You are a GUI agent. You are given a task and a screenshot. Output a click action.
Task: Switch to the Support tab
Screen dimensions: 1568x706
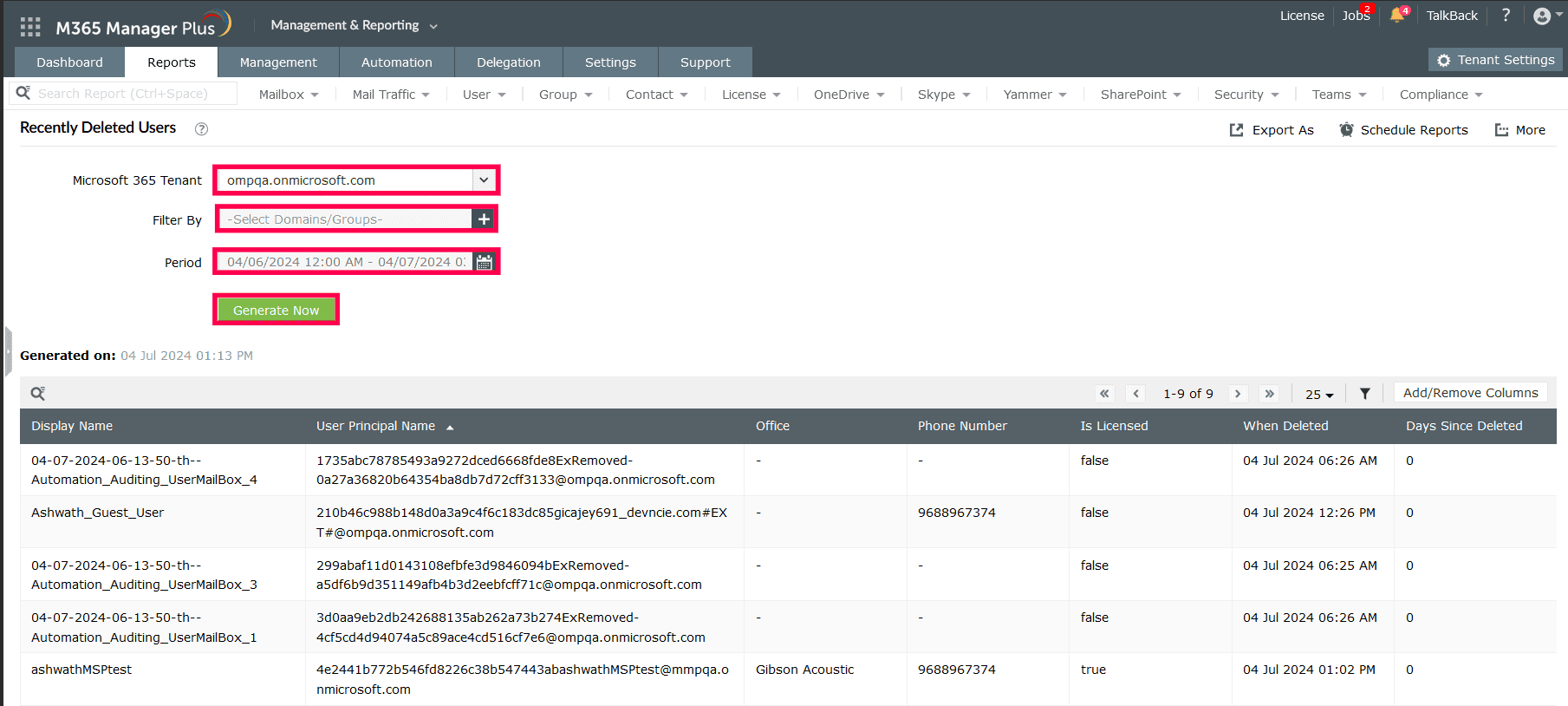tap(705, 62)
